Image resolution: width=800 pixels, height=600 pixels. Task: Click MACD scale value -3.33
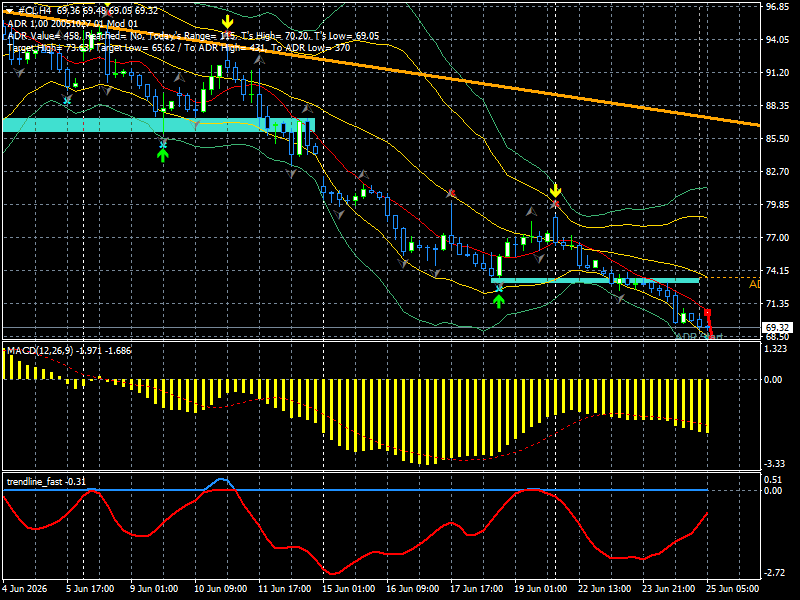pyautogui.click(x=775, y=464)
